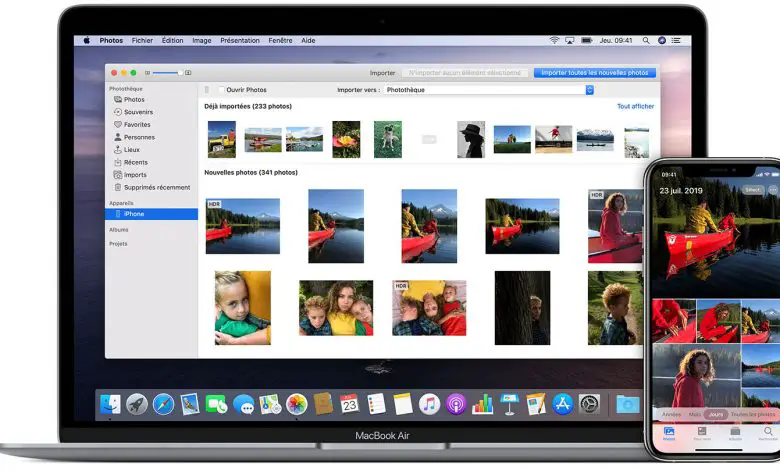The image size is (780, 470).
Task: Switch to Années view on the iPhone
Action: [x=672, y=414]
